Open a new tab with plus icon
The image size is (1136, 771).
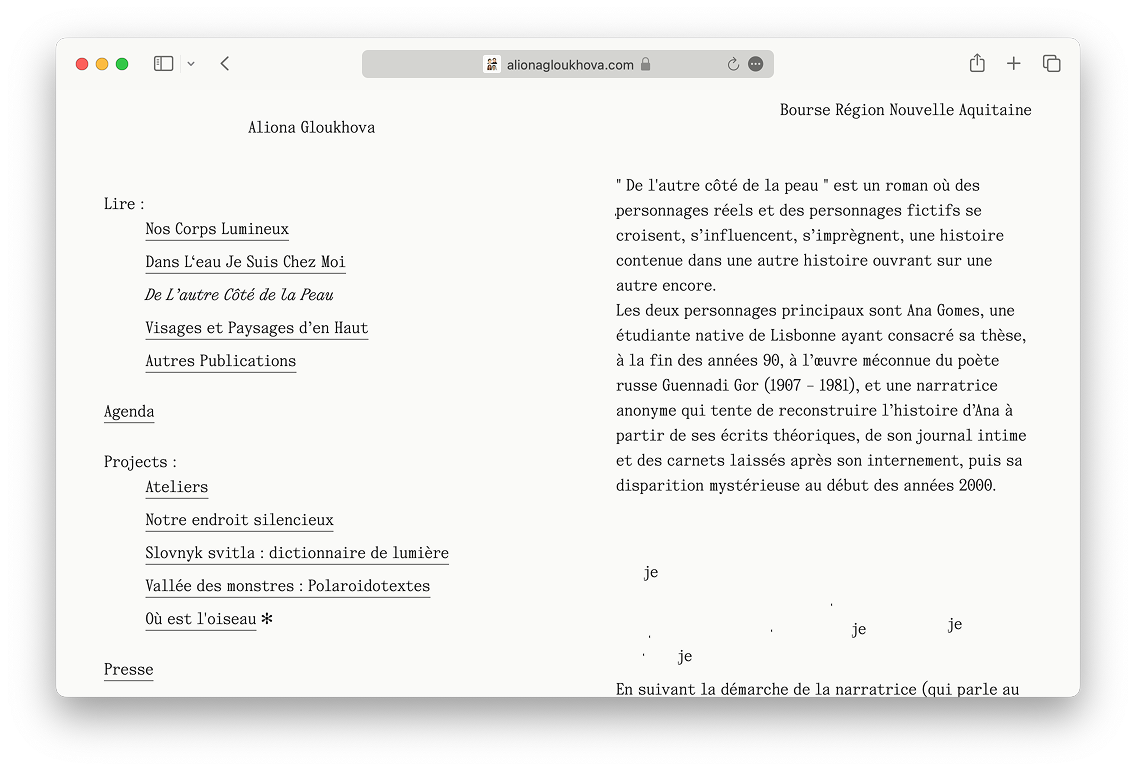click(1014, 64)
